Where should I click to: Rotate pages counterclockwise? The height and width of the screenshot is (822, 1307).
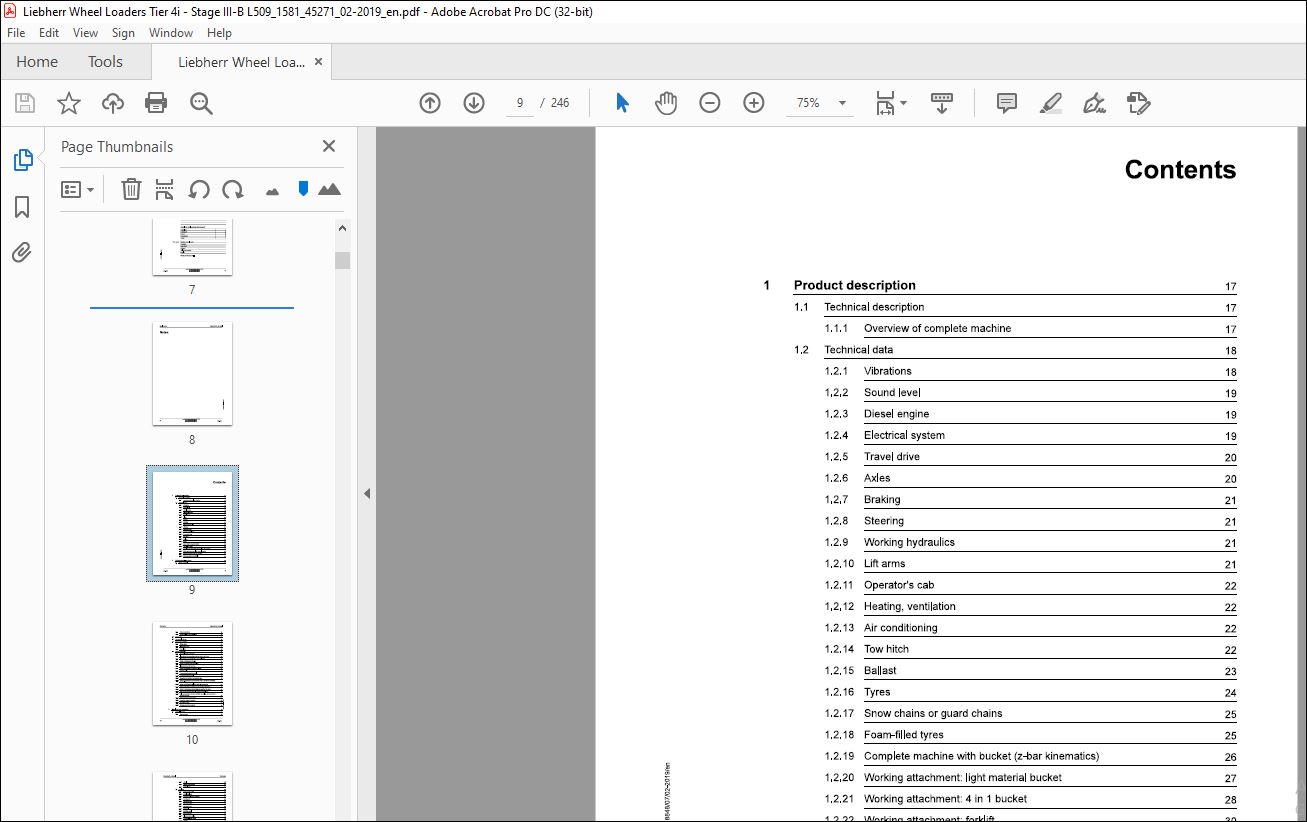(x=199, y=189)
